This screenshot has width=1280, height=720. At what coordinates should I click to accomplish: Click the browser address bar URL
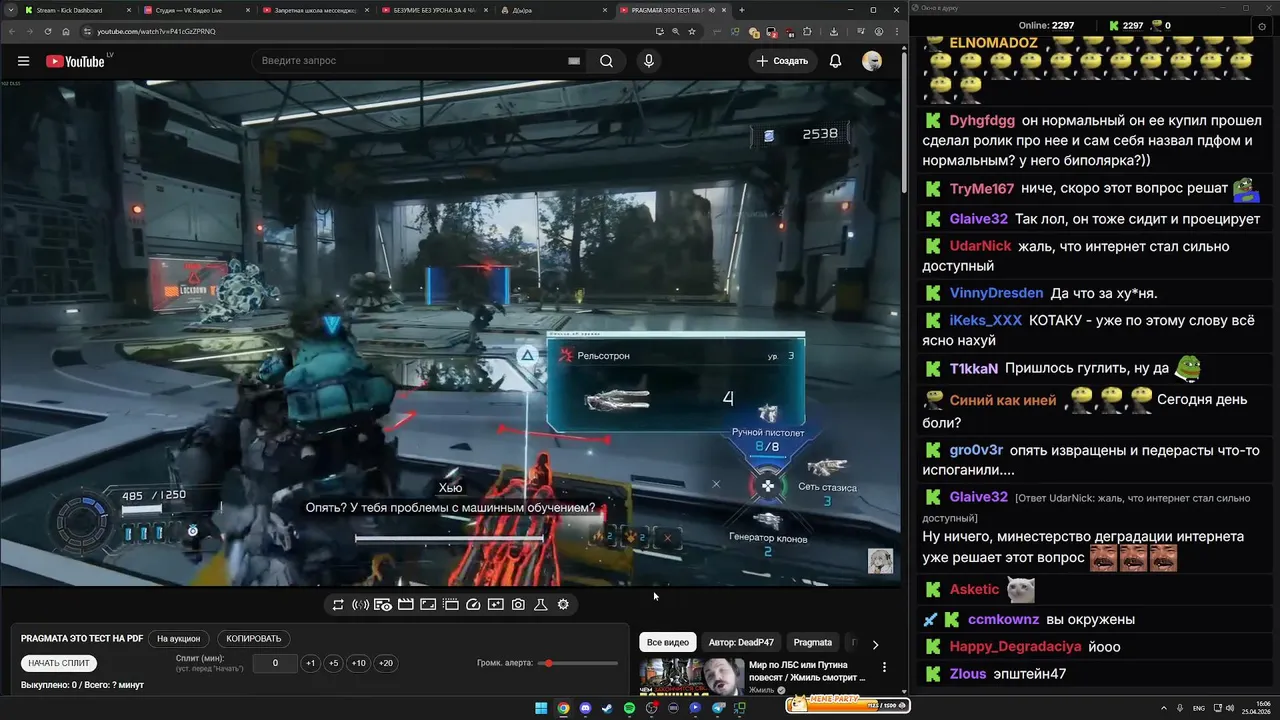click(156, 31)
